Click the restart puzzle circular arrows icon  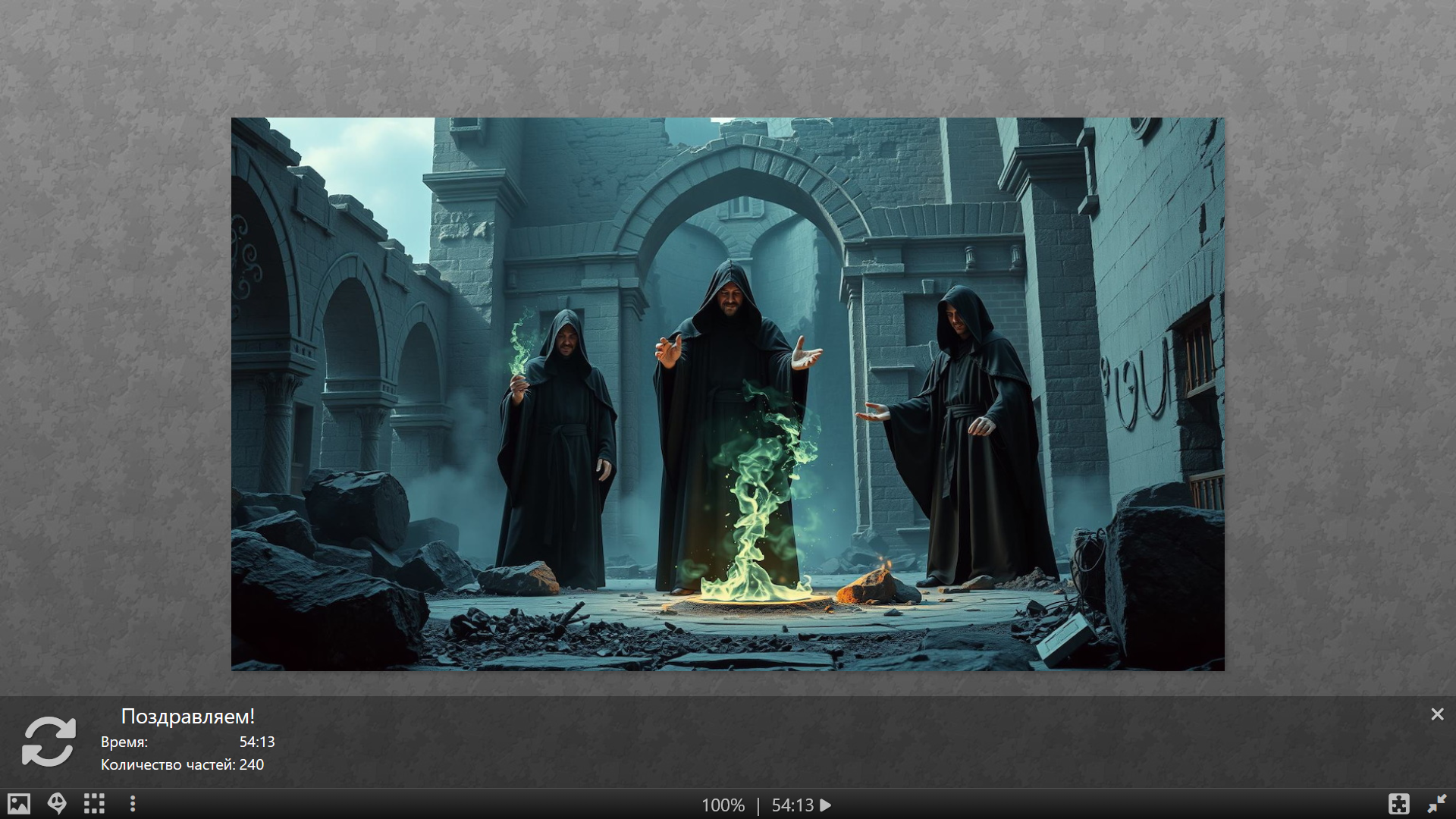[x=49, y=742]
